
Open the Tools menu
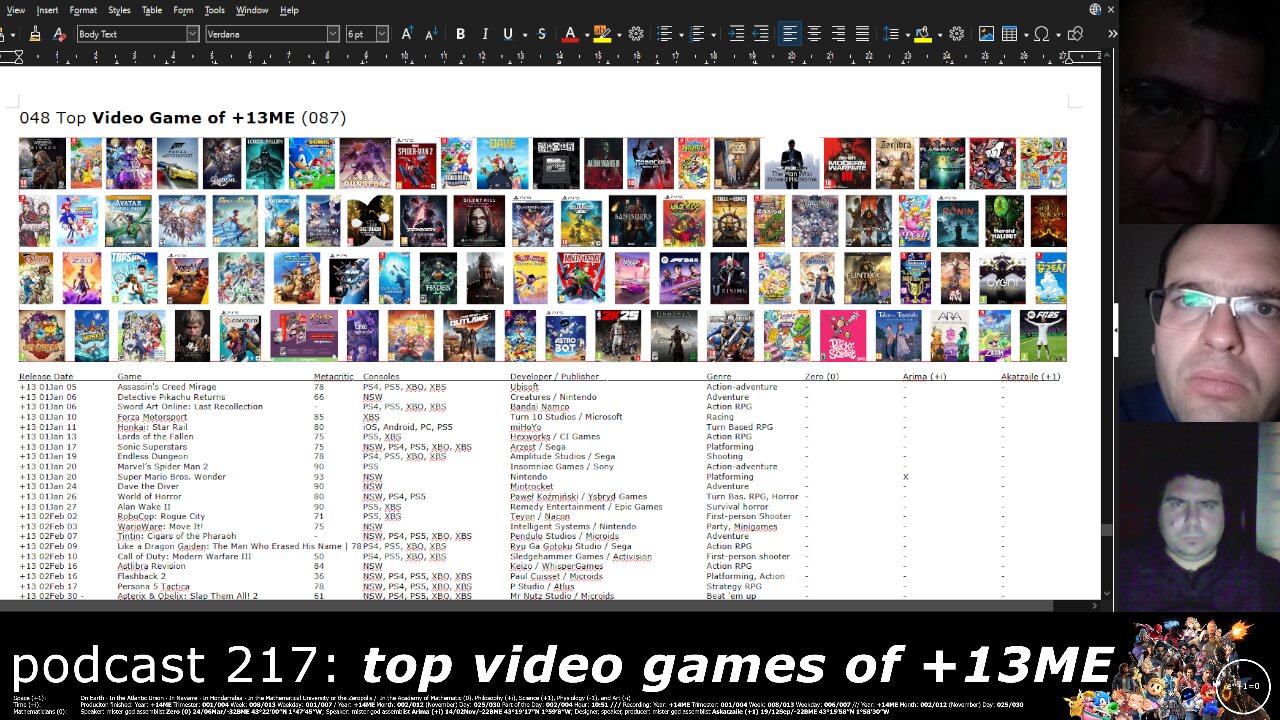[x=215, y=10]
